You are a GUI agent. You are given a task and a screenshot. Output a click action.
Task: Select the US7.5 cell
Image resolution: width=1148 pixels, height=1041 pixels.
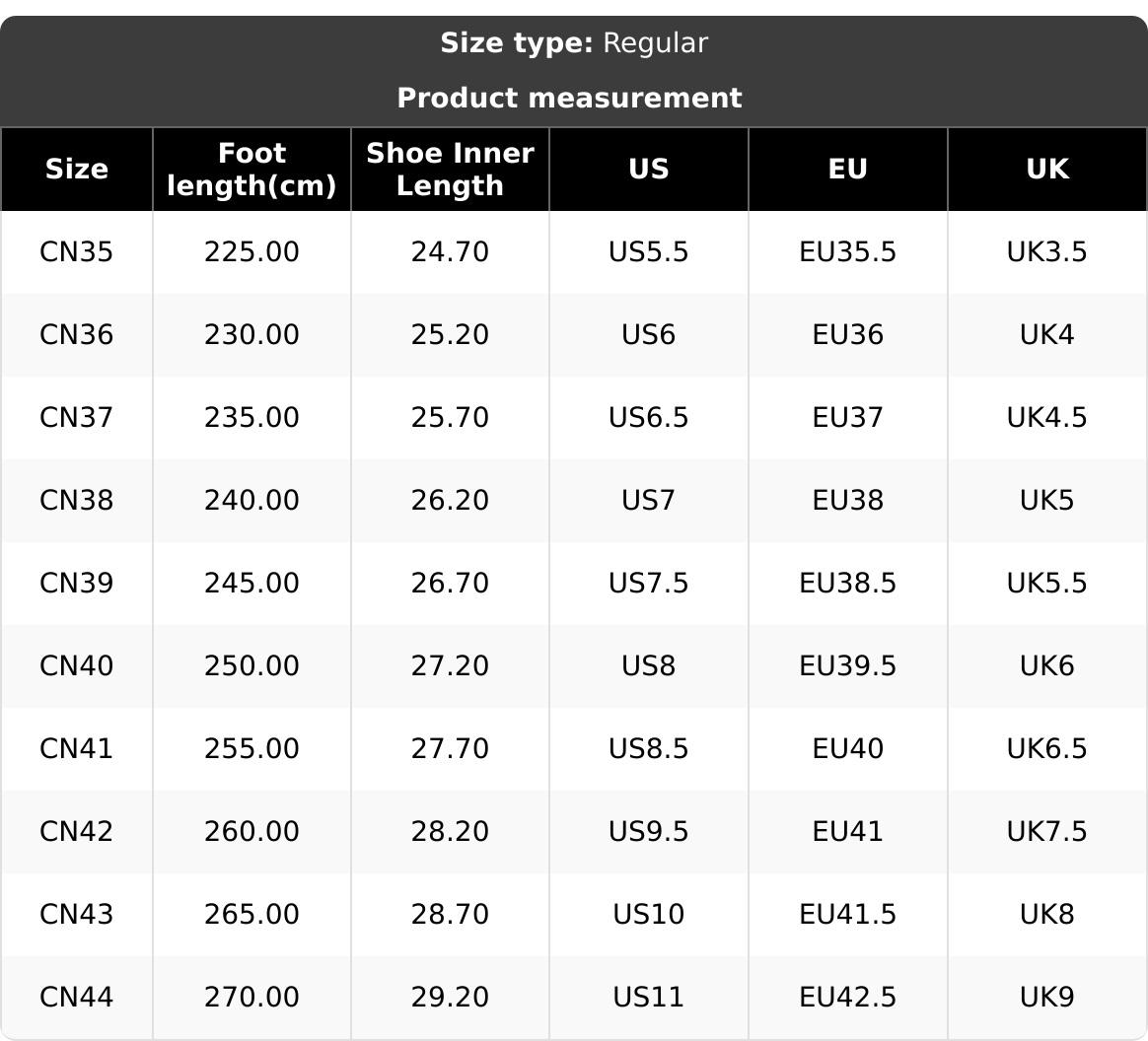[648, 584]
